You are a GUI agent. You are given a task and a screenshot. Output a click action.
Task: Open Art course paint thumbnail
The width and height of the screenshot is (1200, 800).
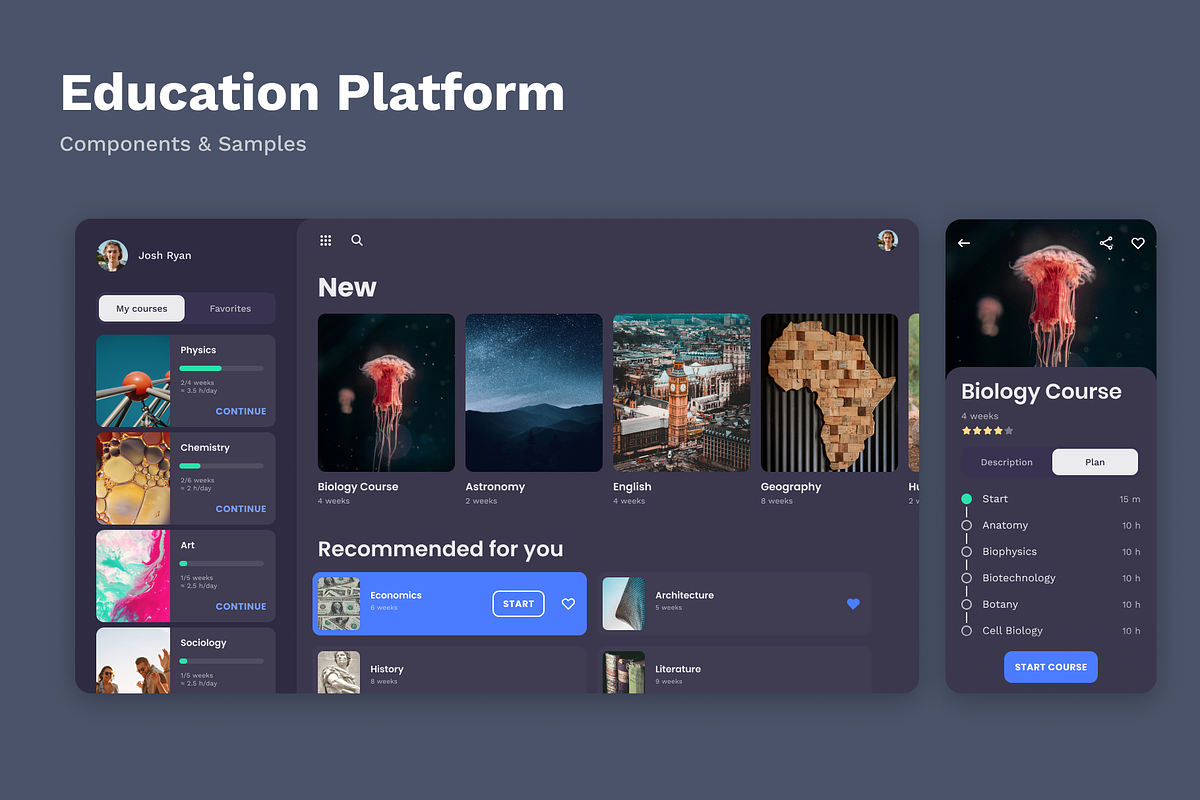pos(133,577)
